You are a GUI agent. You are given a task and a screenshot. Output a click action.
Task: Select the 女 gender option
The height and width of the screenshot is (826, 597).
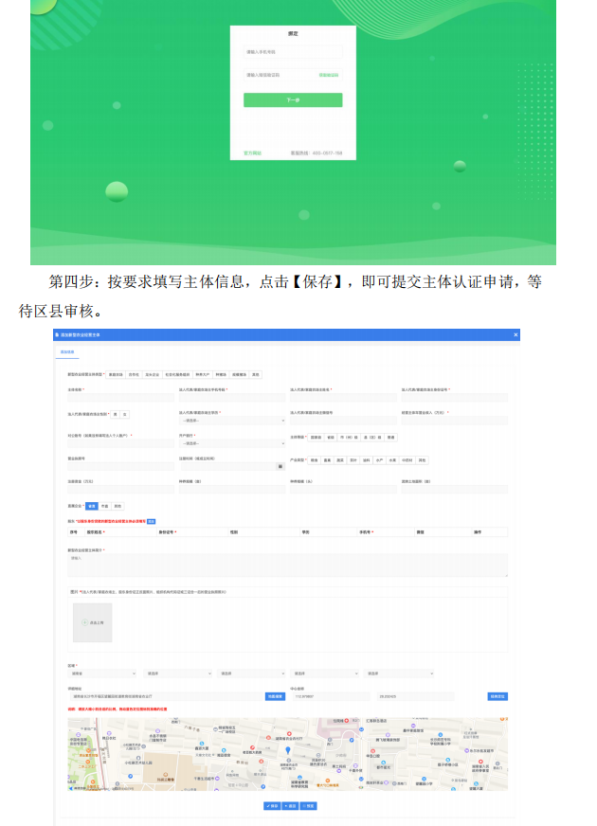125,415
